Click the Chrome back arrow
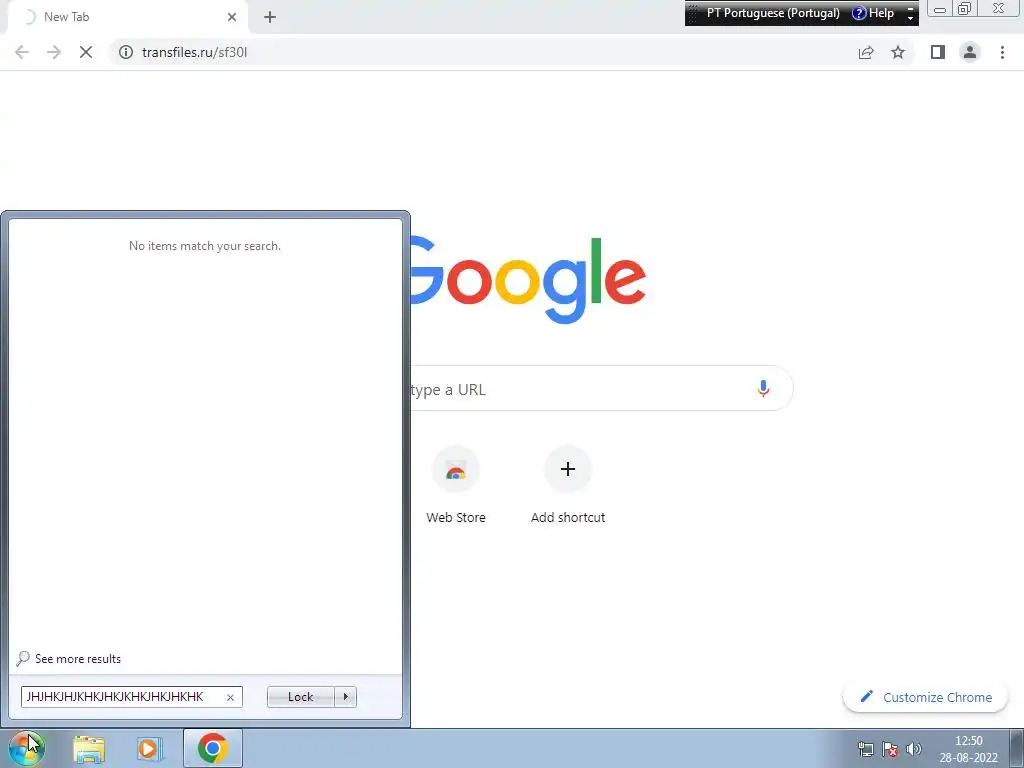This screenshot has height=768, width=1024. (22, 52)
